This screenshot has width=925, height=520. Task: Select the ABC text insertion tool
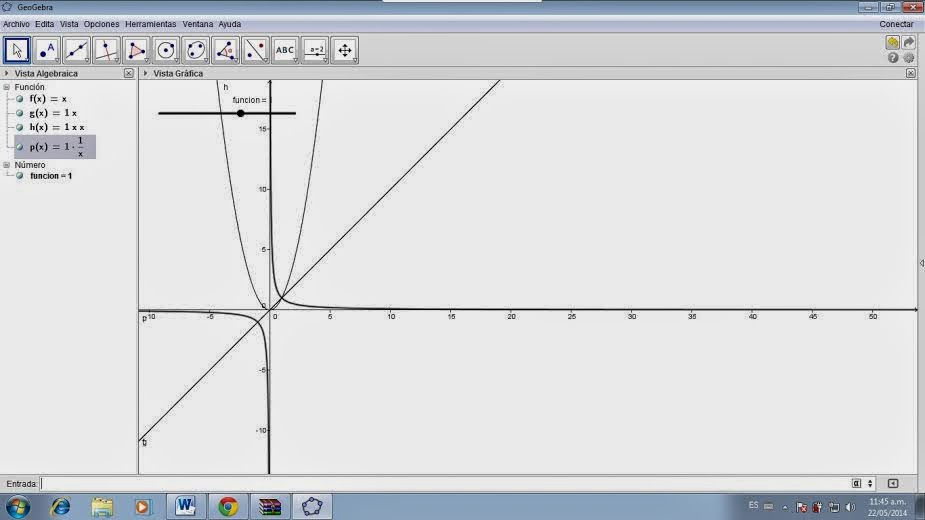[286, 50]
